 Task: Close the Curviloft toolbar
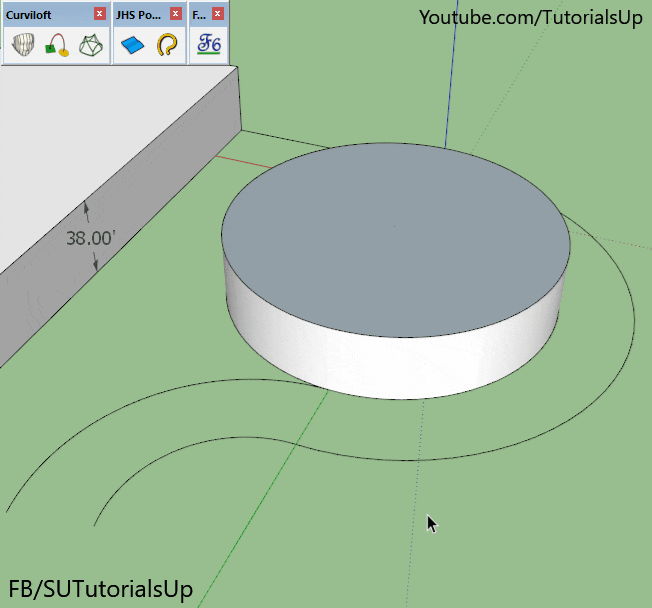[100, 14]
